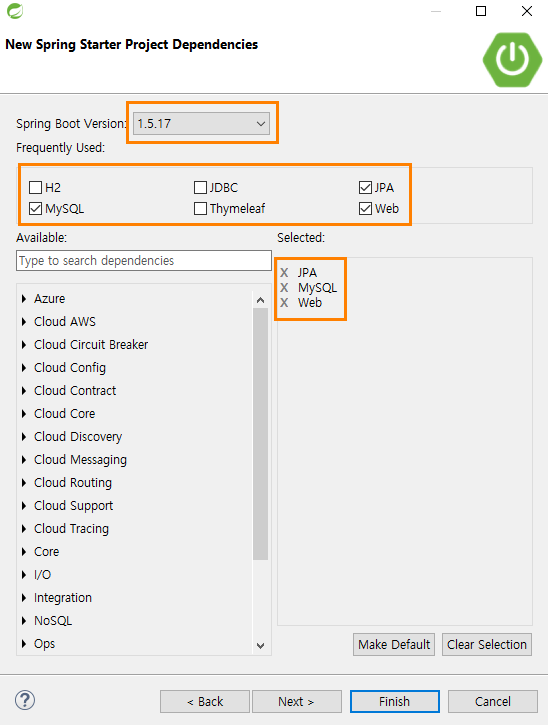
Task: Expand the Cloud Config category
Action: (x=24, y=368)
